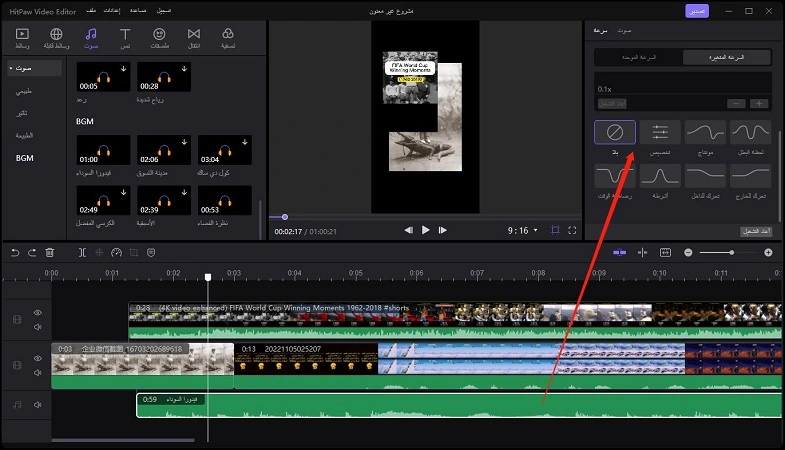
Task: Open the Transition bowtie tab
Action: click(194, 34)
